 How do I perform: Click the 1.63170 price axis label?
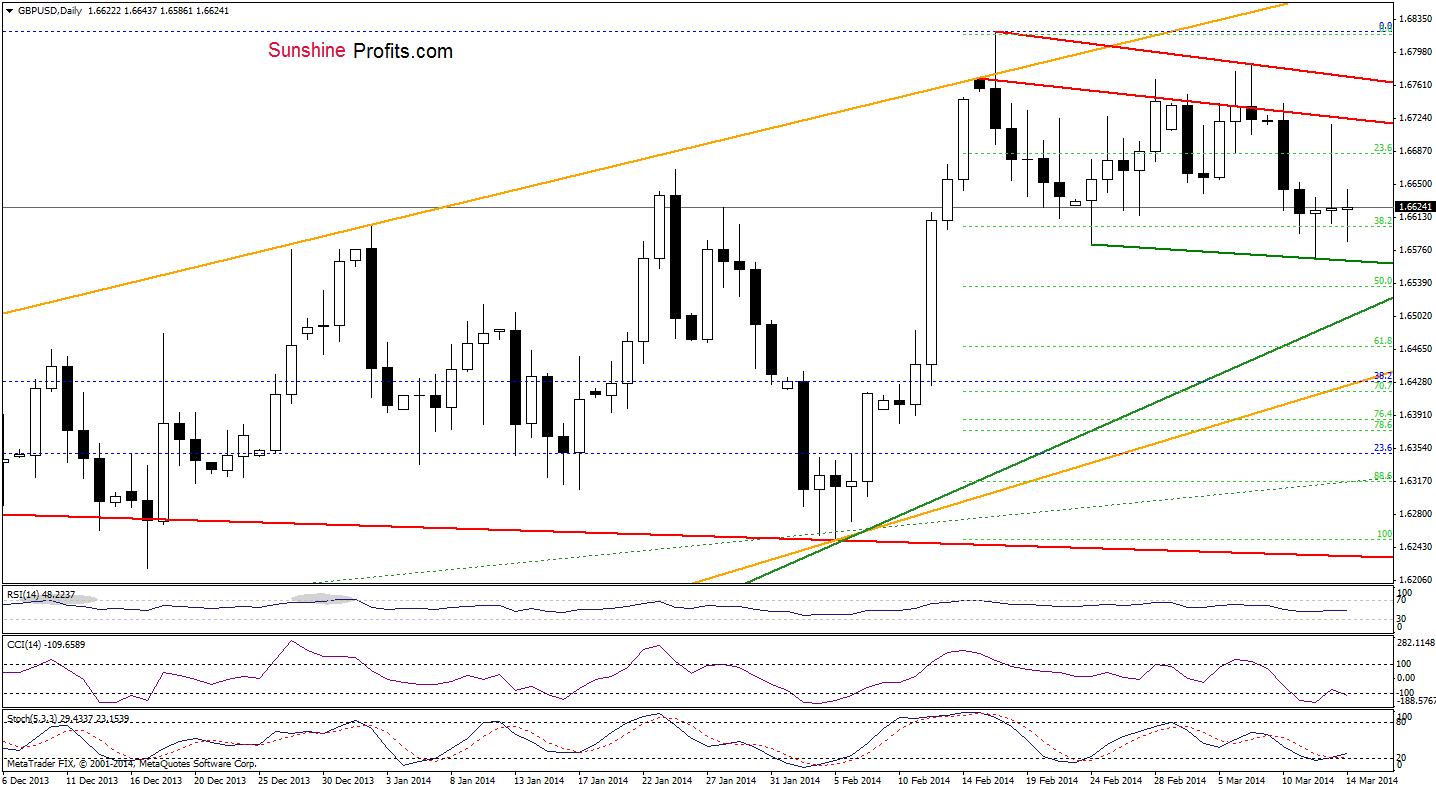[x=1417, y=481]
